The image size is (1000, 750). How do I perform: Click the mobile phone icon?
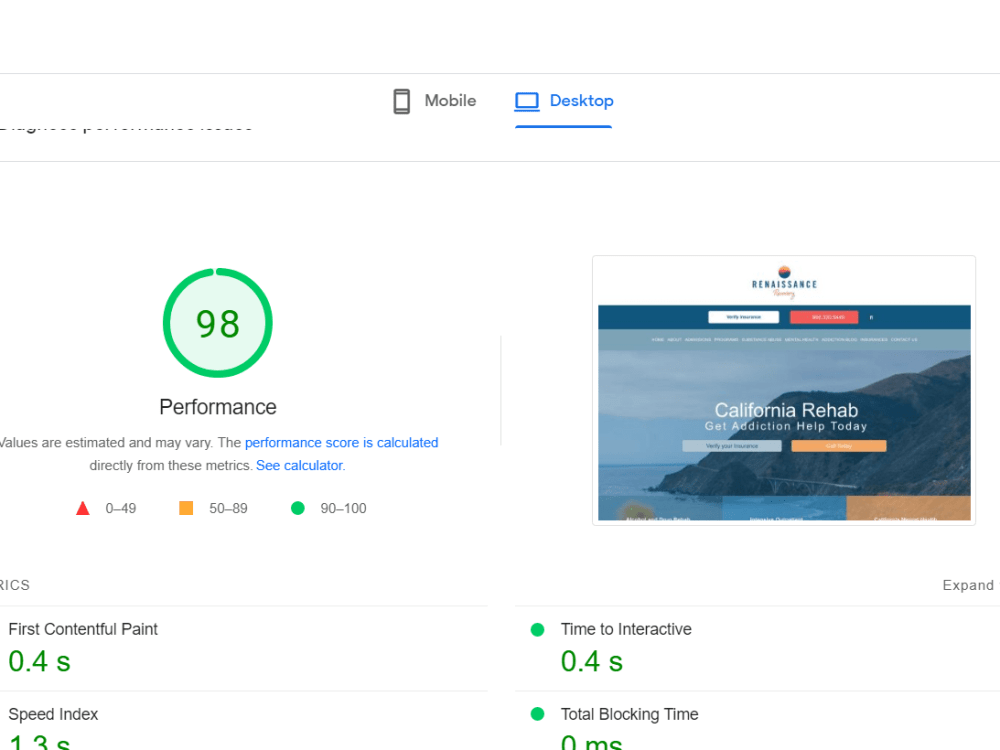(402, 101)
